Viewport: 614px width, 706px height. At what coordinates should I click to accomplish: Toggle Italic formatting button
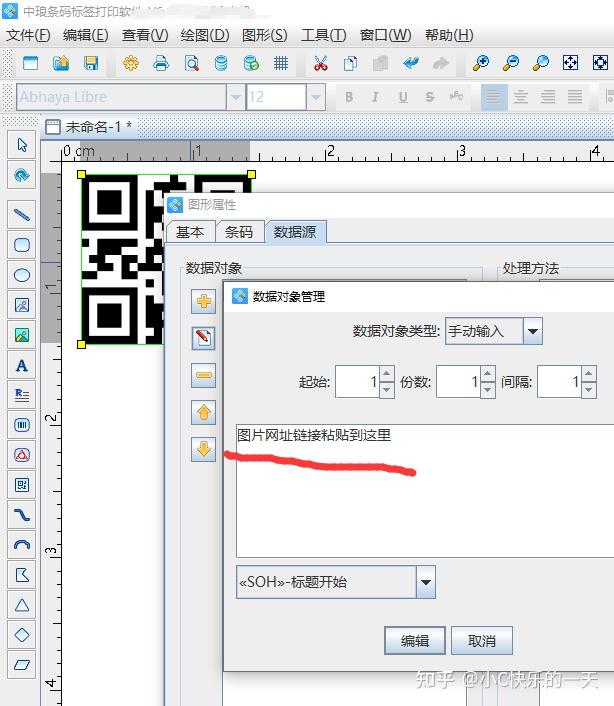coord(375,97)
